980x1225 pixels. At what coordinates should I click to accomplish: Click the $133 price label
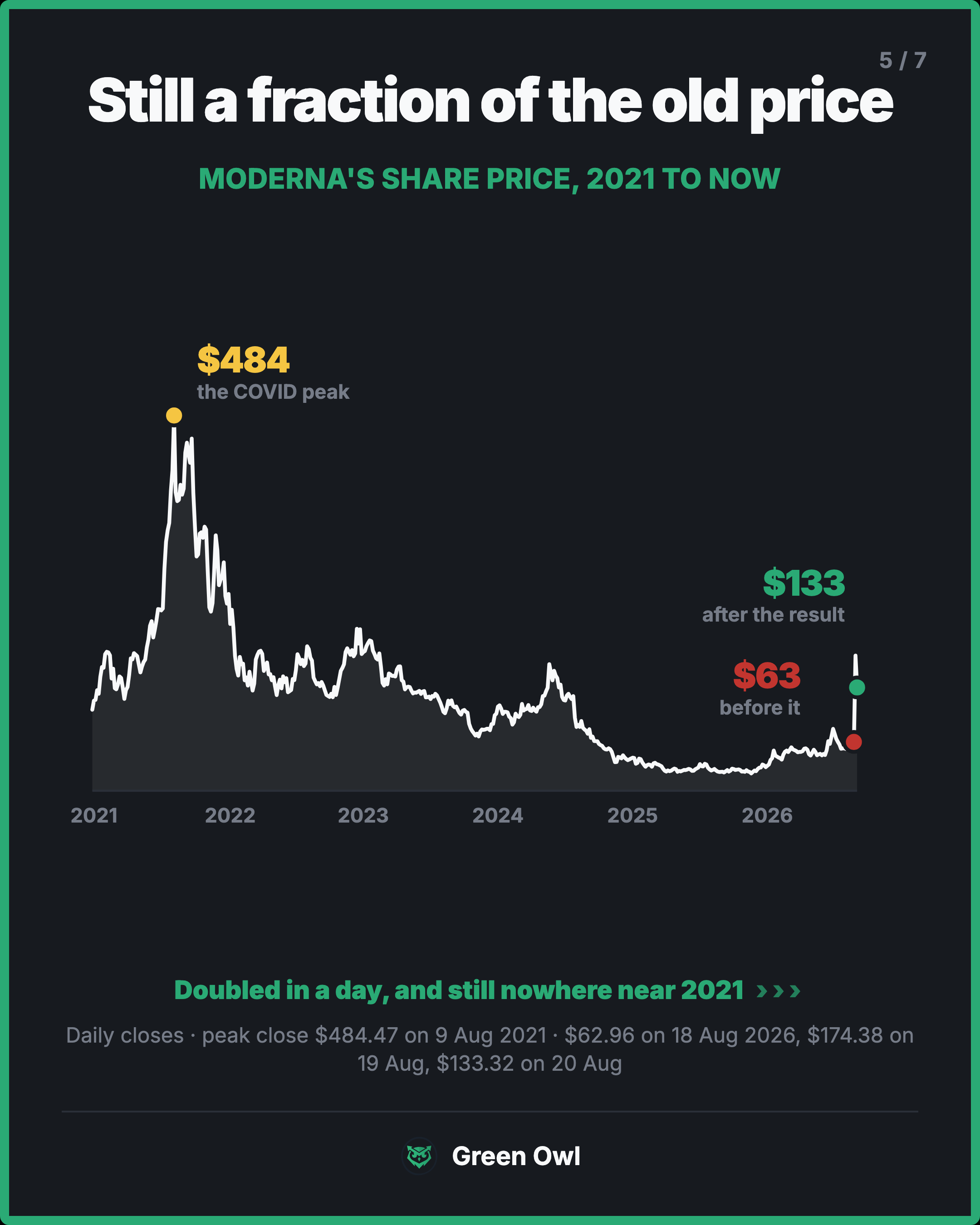[x=804, y=583]
